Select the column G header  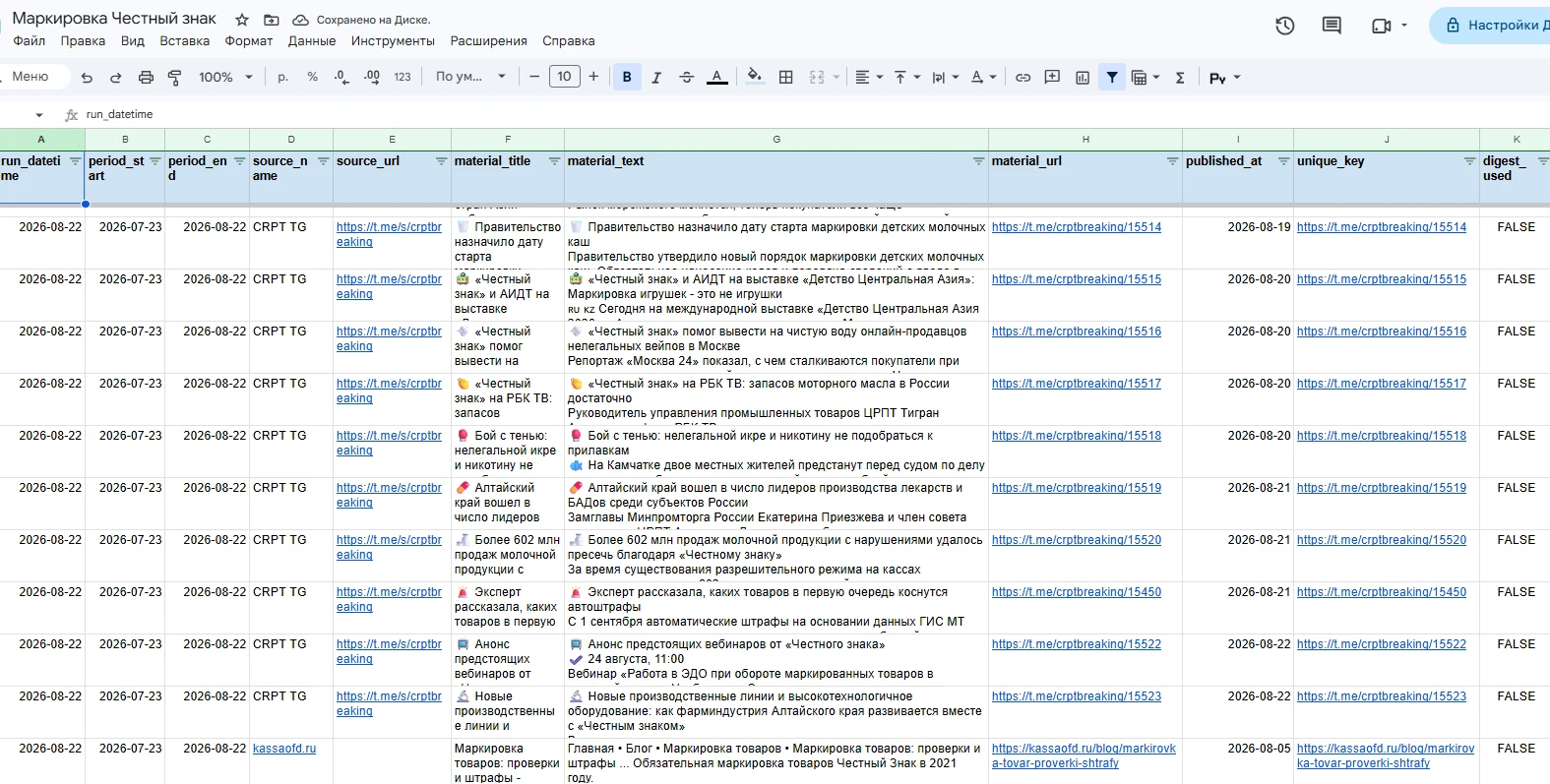(x=776, y=140)
